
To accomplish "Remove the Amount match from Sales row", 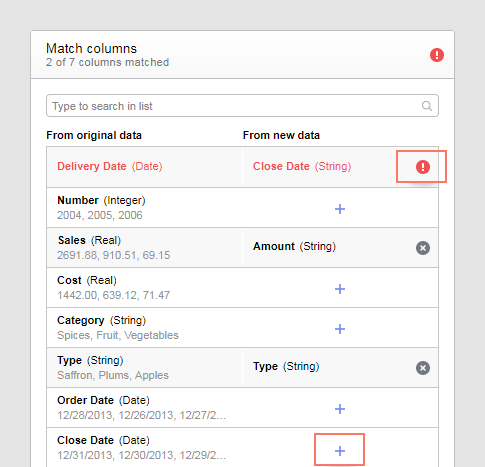I will coord(423,248).
